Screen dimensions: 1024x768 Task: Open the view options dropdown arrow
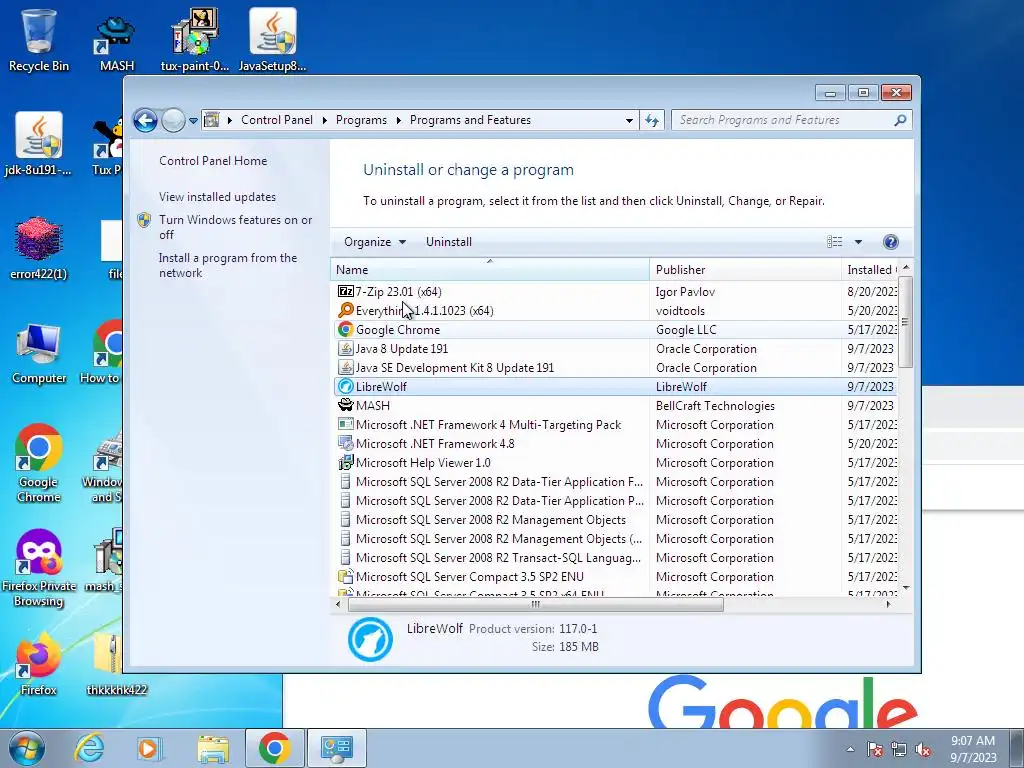(x=858, y=242)
